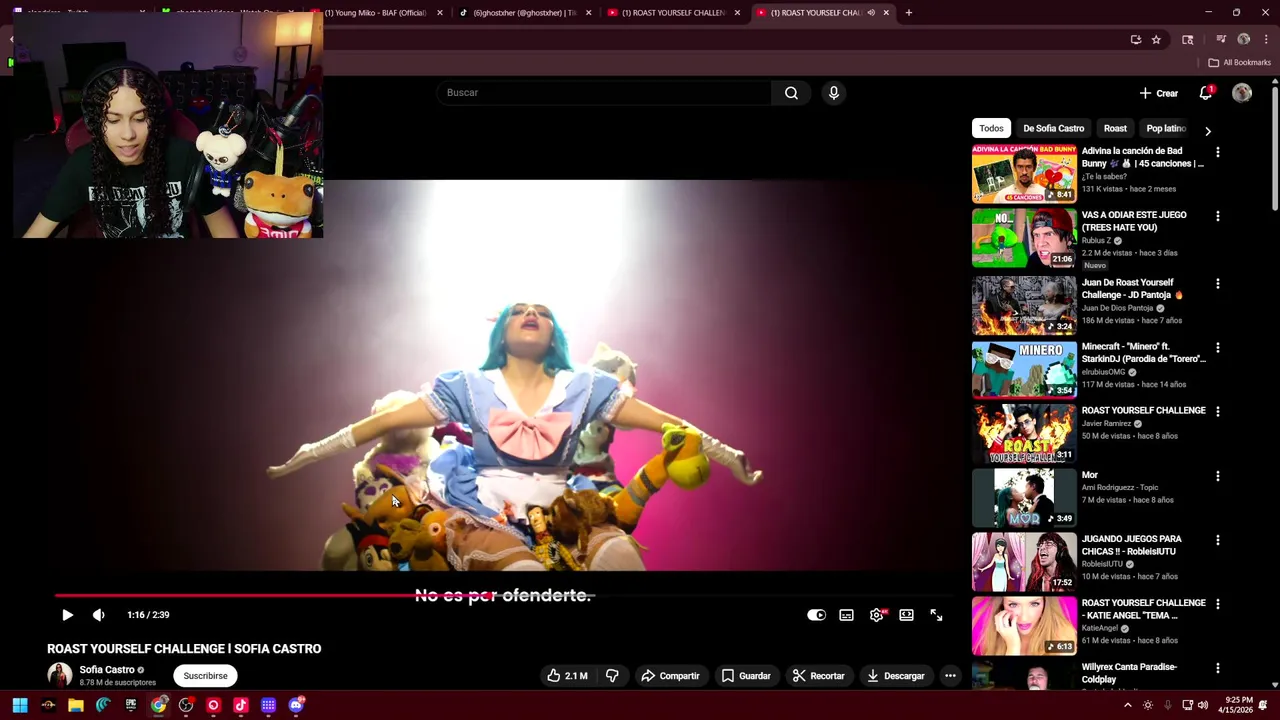Screen dimensions: 1280x720
Task: Open options for VAS A ODIAR ESTE JUEGO
Action: point(1217,216)
